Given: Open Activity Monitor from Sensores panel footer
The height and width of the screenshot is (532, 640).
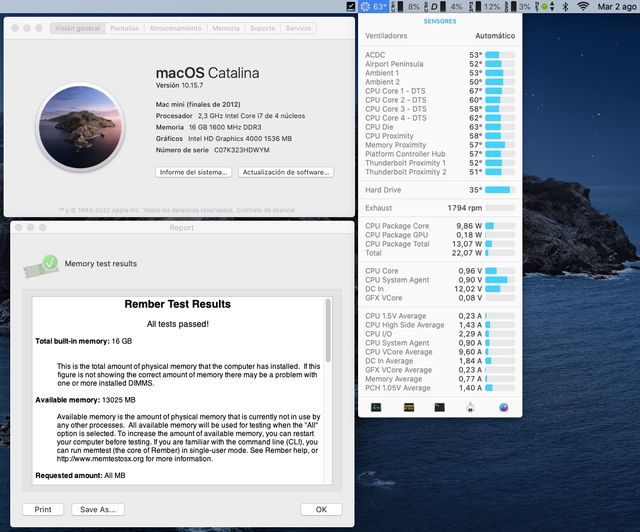Looking at the screenshot, I should click(376, 407).
